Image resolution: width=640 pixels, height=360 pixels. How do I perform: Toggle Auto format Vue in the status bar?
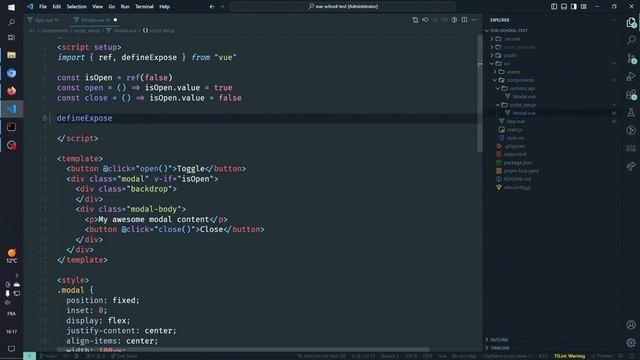point(321,356)
